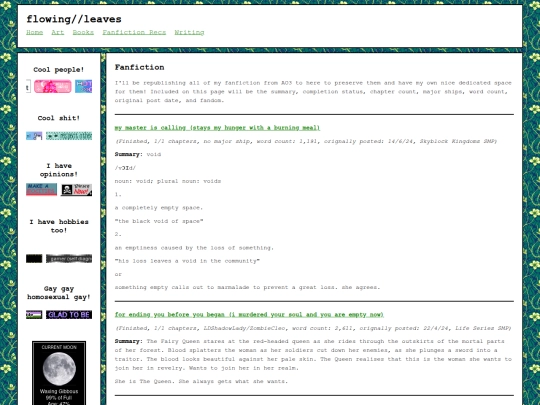
Task: Click the 'Cool people!' sidebar heading
Action: (x=59, y=70)
